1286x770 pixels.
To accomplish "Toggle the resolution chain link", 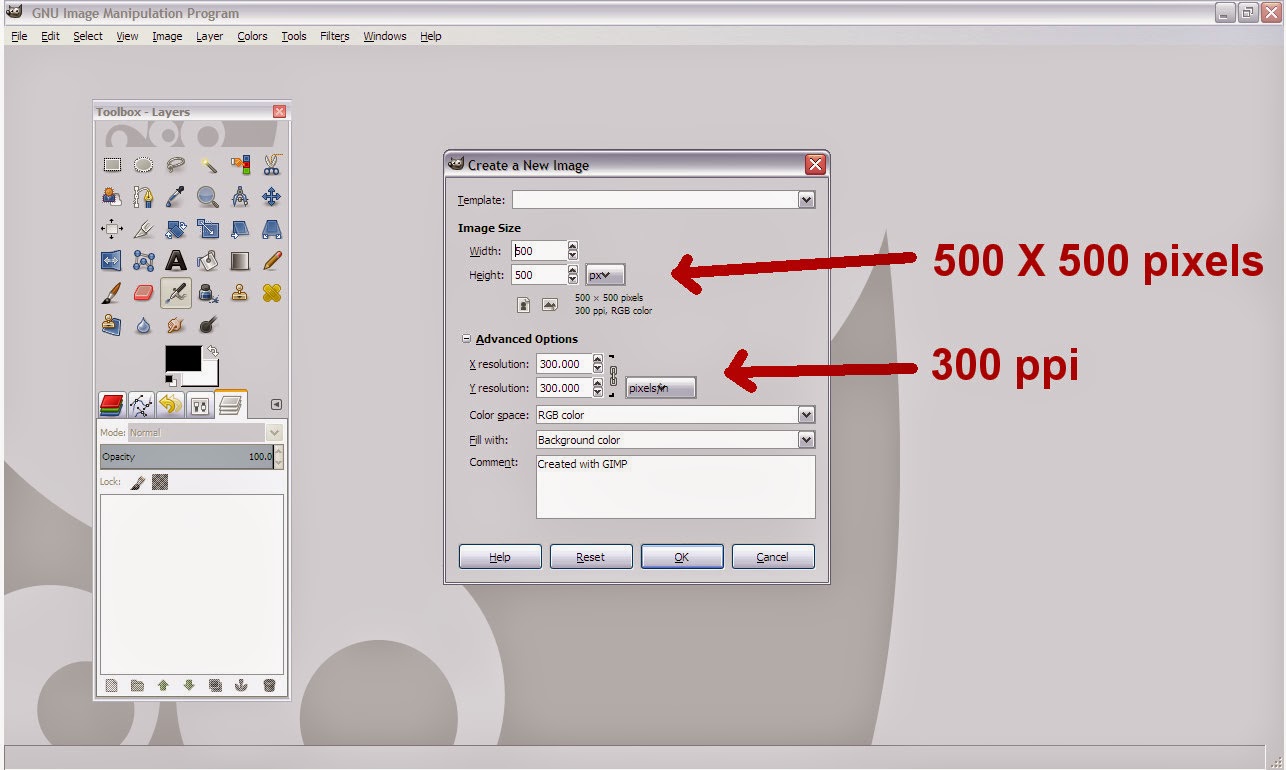I will [613, 376].
